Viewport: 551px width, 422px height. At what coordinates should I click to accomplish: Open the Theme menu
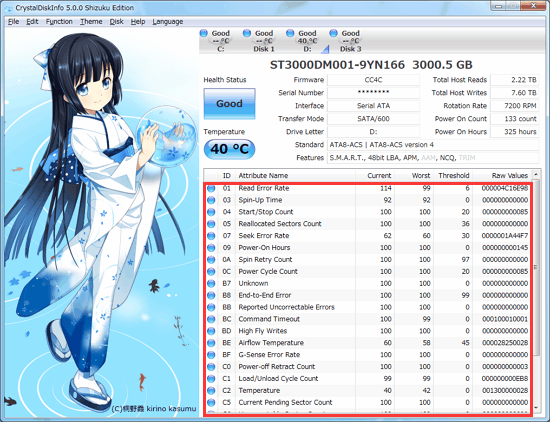click(x=91, y=21)
